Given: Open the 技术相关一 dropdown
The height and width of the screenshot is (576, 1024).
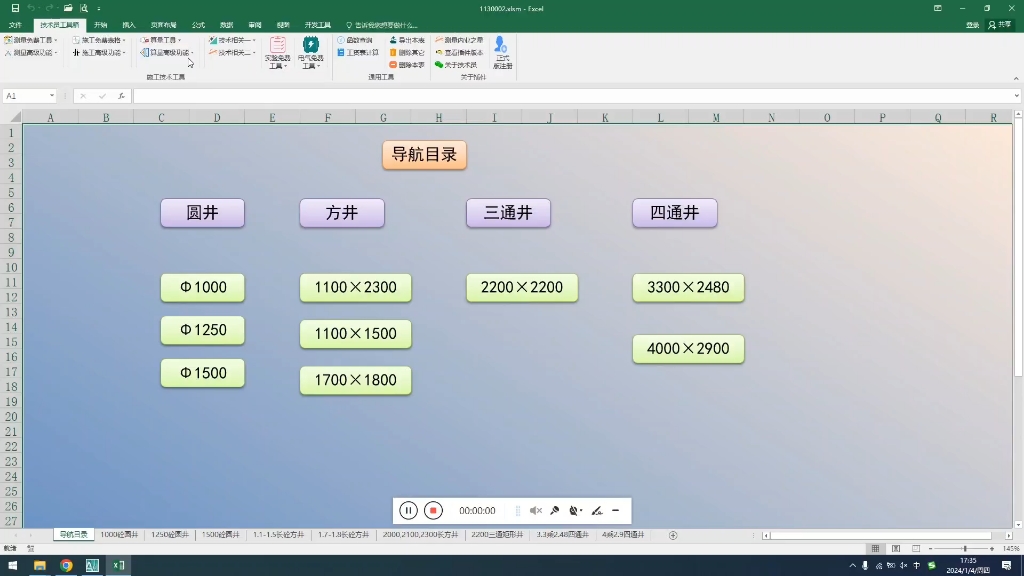Looking at the screenshot, I should pos(240,39).
